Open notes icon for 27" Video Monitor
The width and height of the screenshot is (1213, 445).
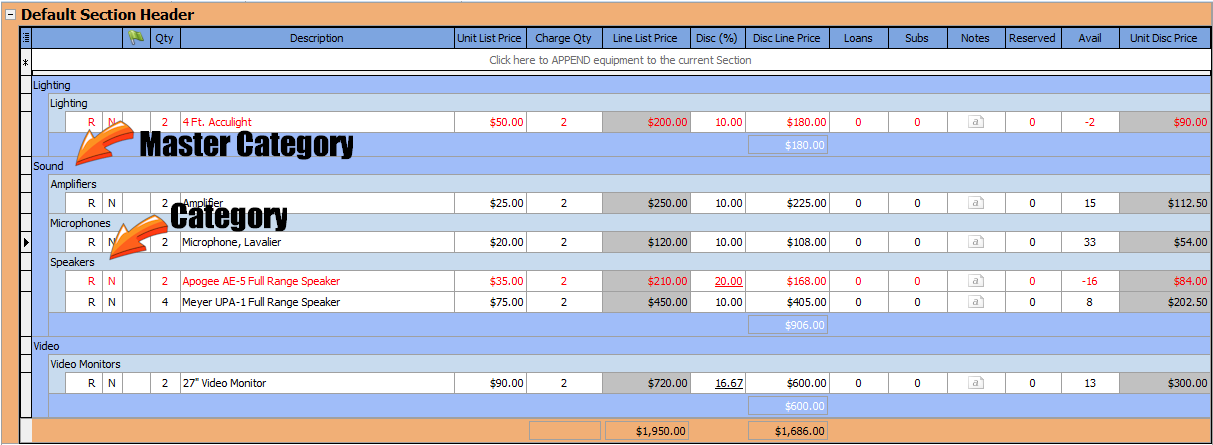click(x=975, y=383)
